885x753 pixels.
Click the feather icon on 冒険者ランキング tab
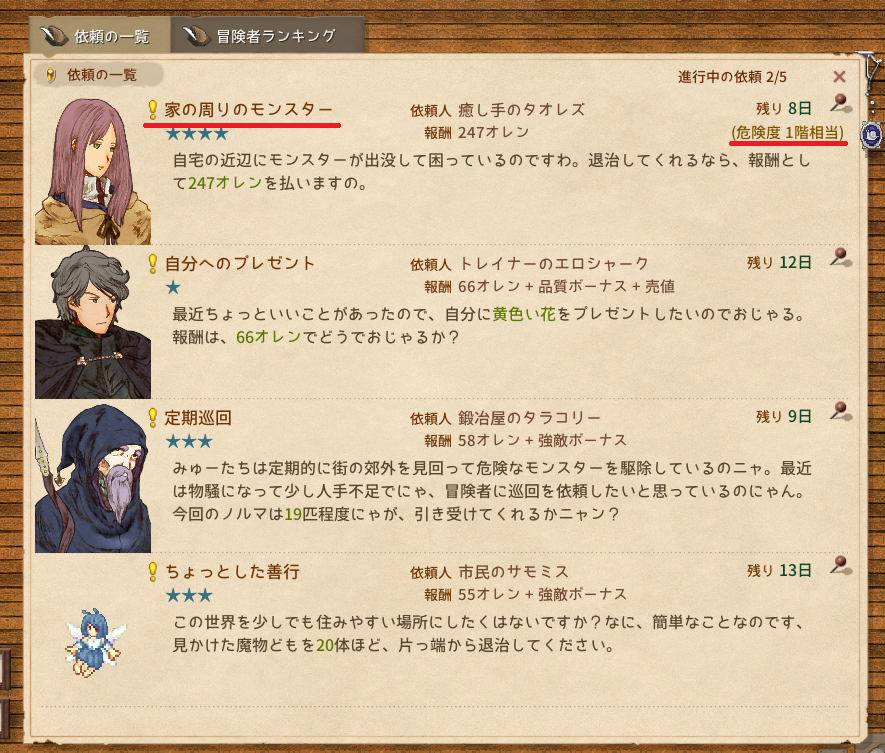(196, 37)
